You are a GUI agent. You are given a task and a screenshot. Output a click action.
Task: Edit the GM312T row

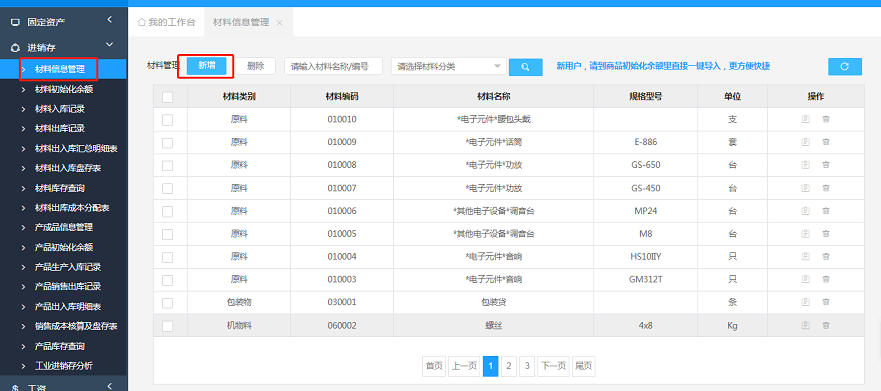click(x=805, y=279)
